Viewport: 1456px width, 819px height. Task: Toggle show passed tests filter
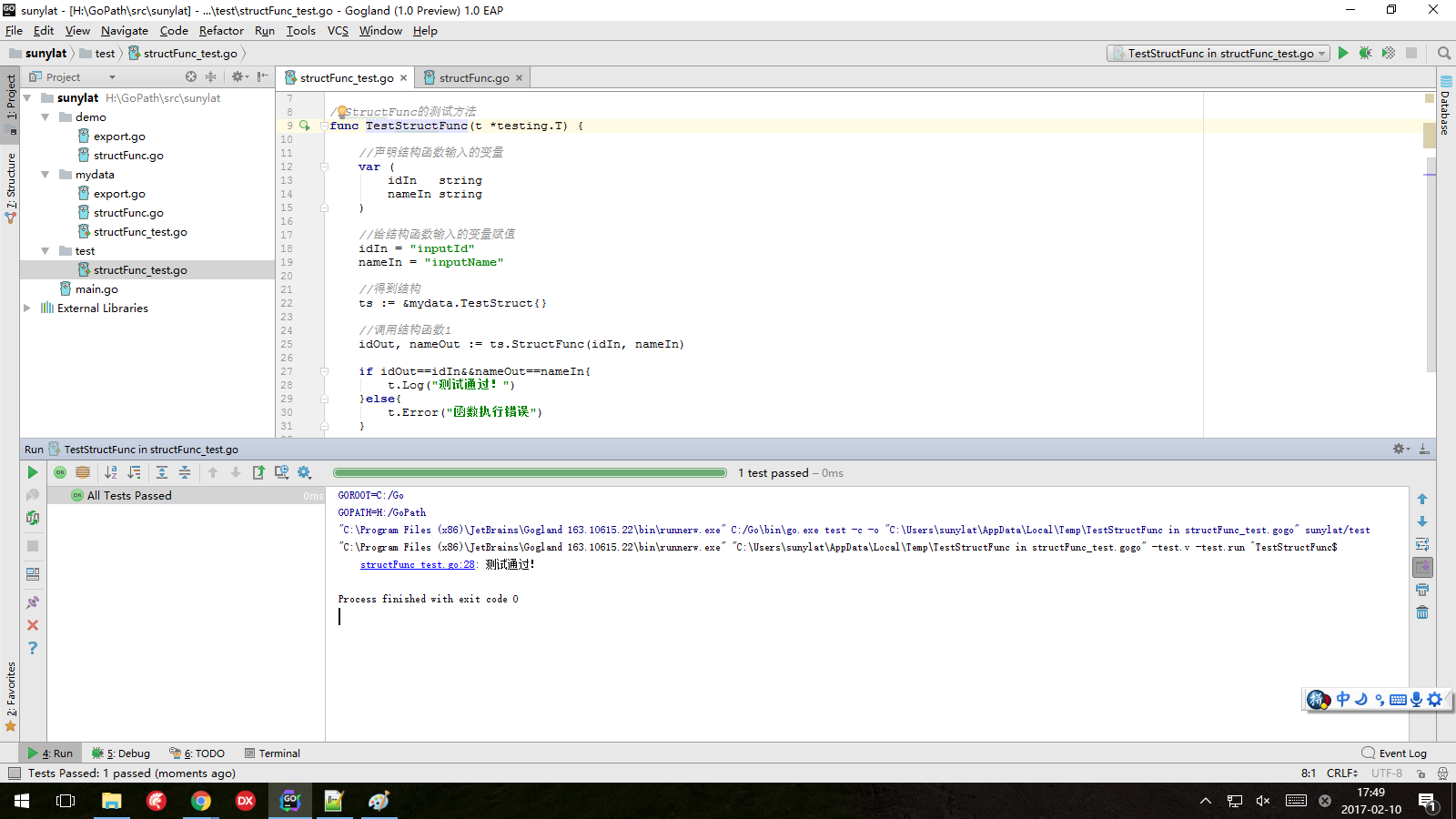[60, 472]
